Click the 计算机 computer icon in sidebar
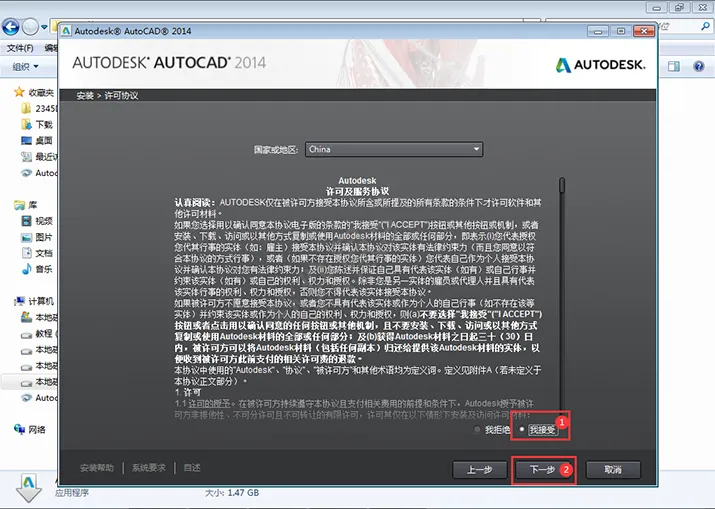 (x=19, y=301)
